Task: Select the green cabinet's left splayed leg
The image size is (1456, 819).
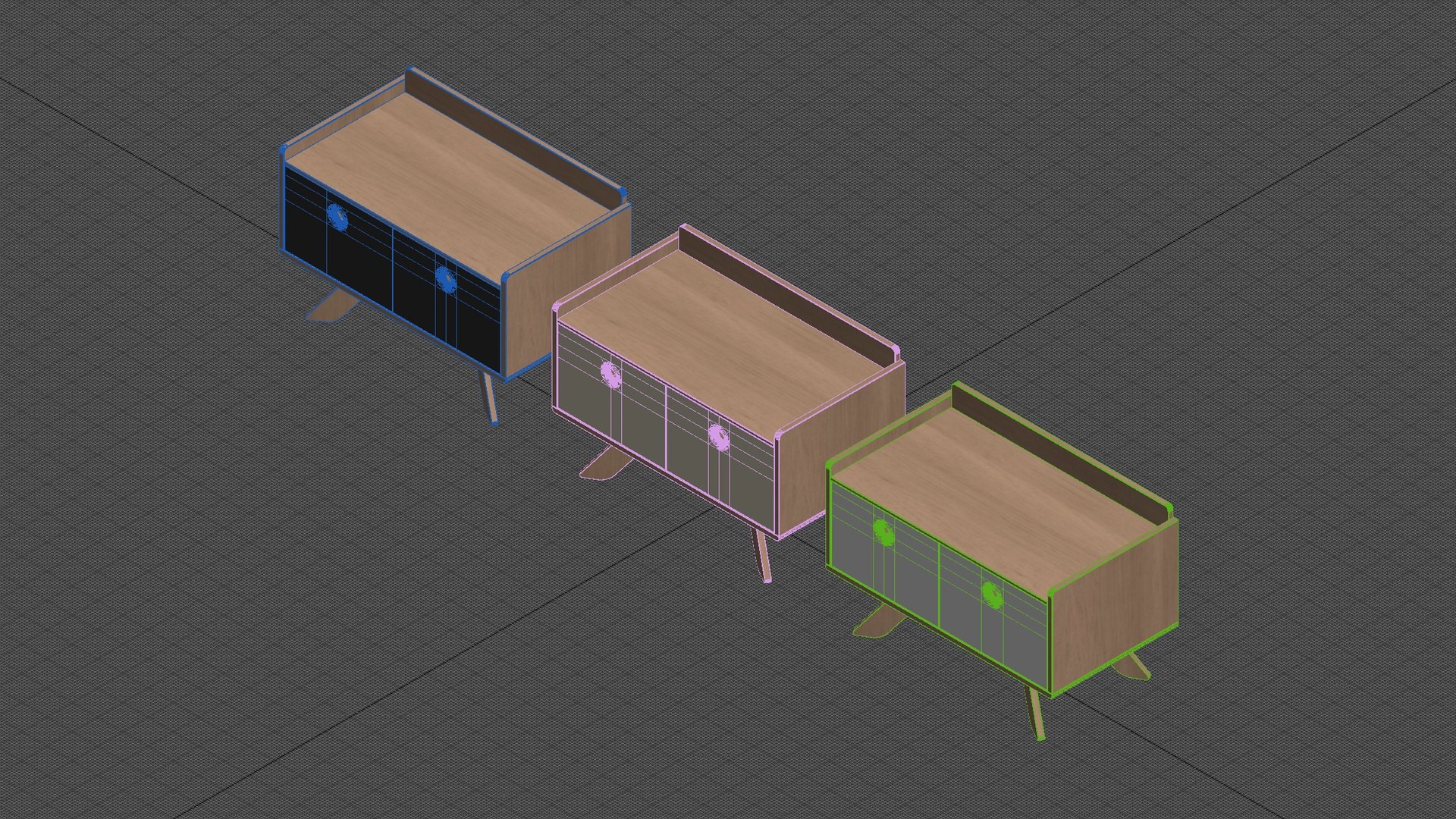Action: point(877,622)
